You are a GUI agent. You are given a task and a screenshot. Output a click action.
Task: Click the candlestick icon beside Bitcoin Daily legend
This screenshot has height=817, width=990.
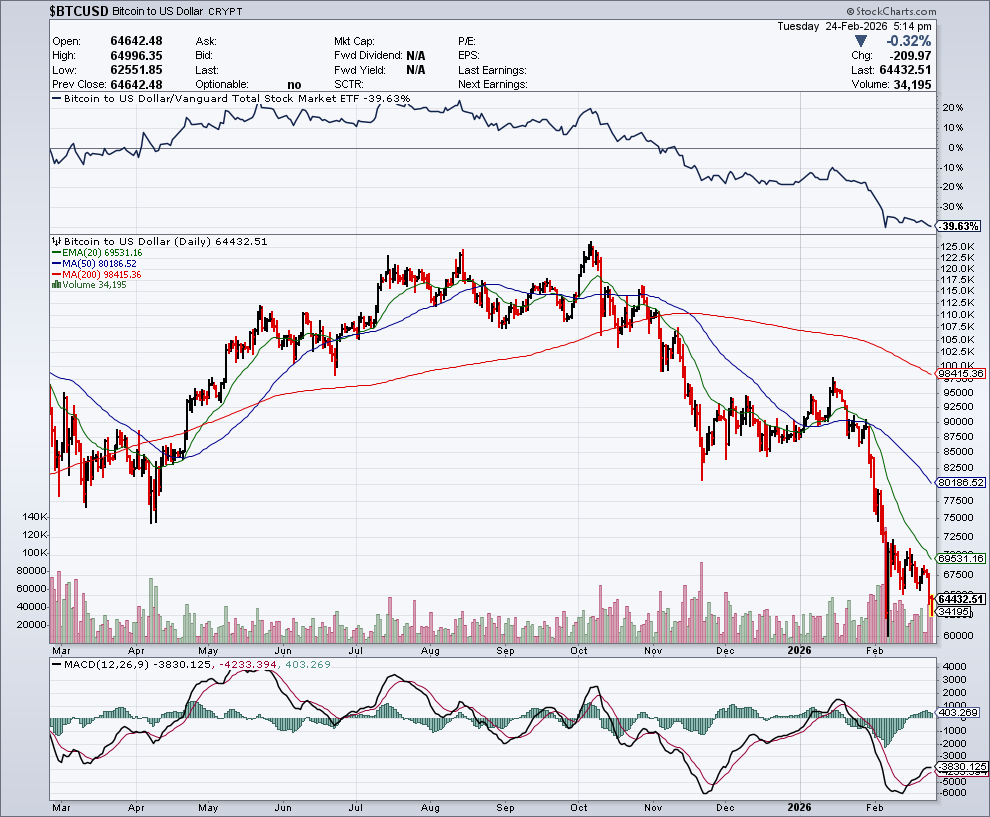click(56, 242)
